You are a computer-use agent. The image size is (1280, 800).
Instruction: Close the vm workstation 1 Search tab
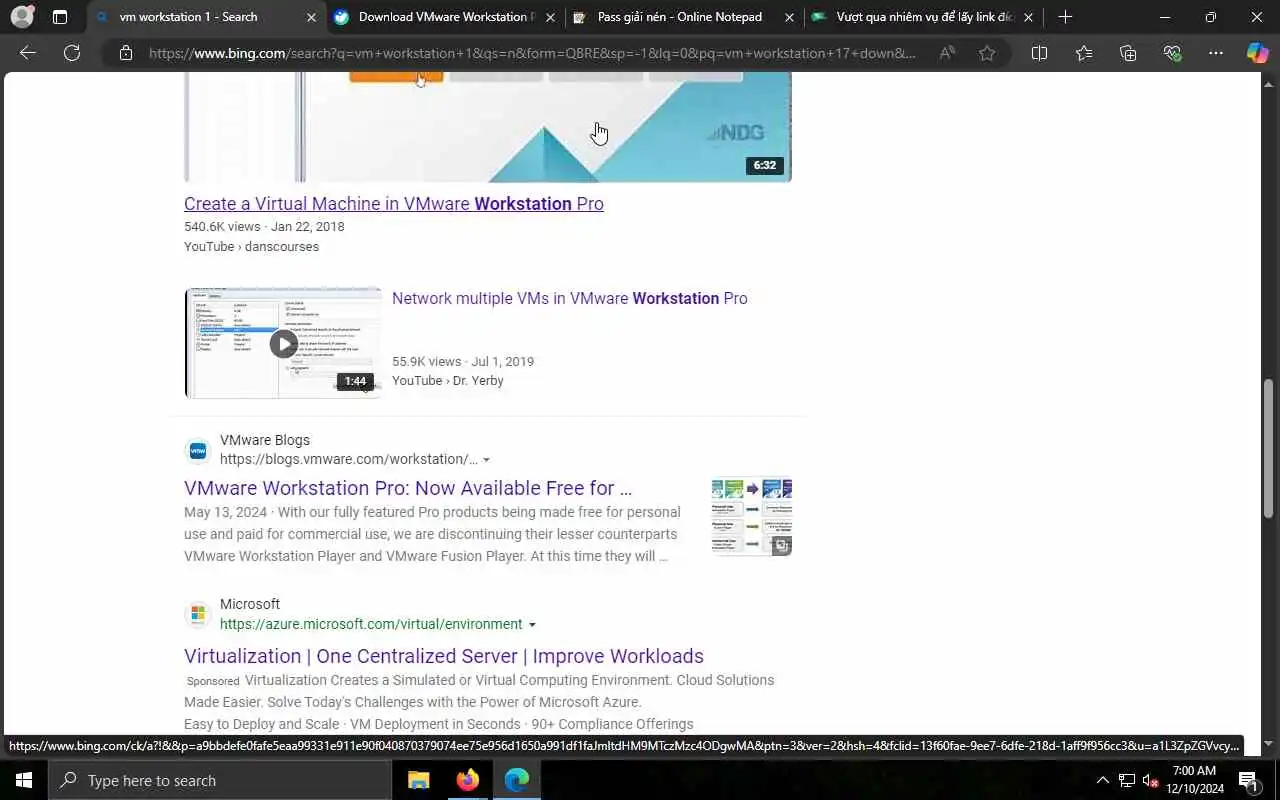[x=311, y=17]
